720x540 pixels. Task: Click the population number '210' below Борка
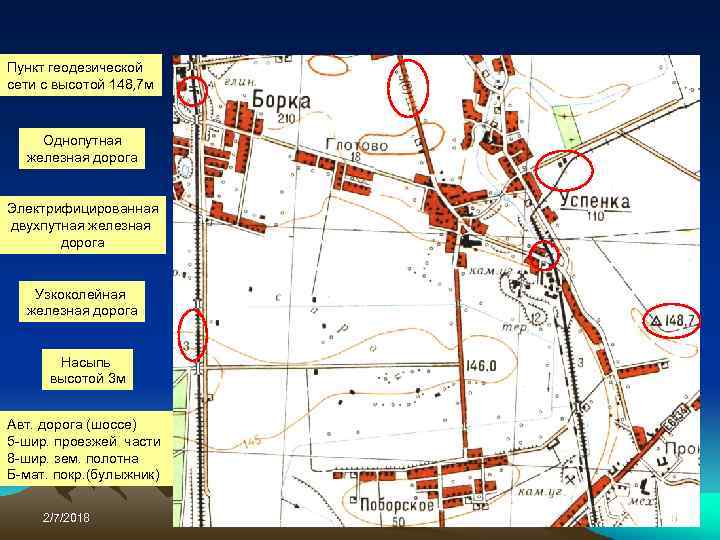[x=286, y=119]
